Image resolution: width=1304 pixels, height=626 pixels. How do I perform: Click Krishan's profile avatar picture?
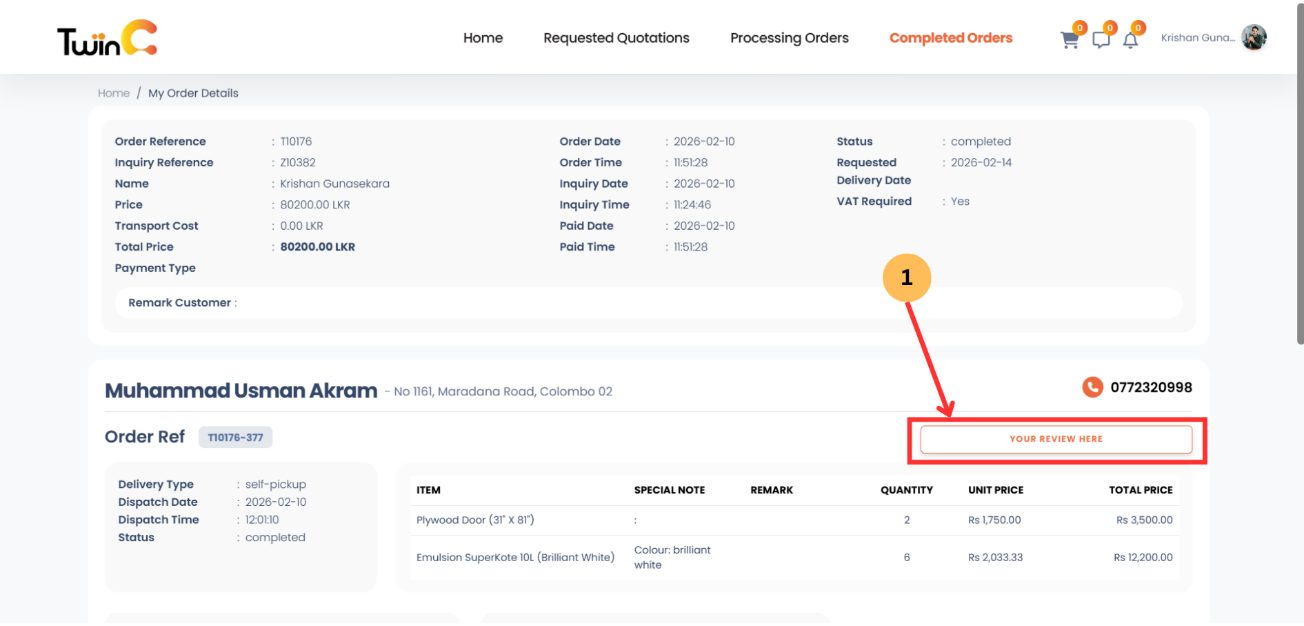point(1254,37)
